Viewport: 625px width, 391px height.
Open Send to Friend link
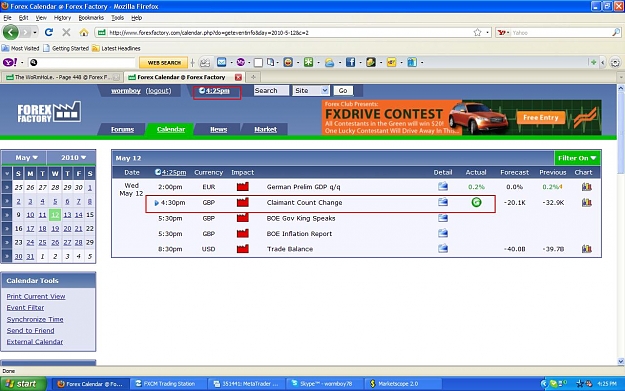pyautogui.click(x=30, y=330)
